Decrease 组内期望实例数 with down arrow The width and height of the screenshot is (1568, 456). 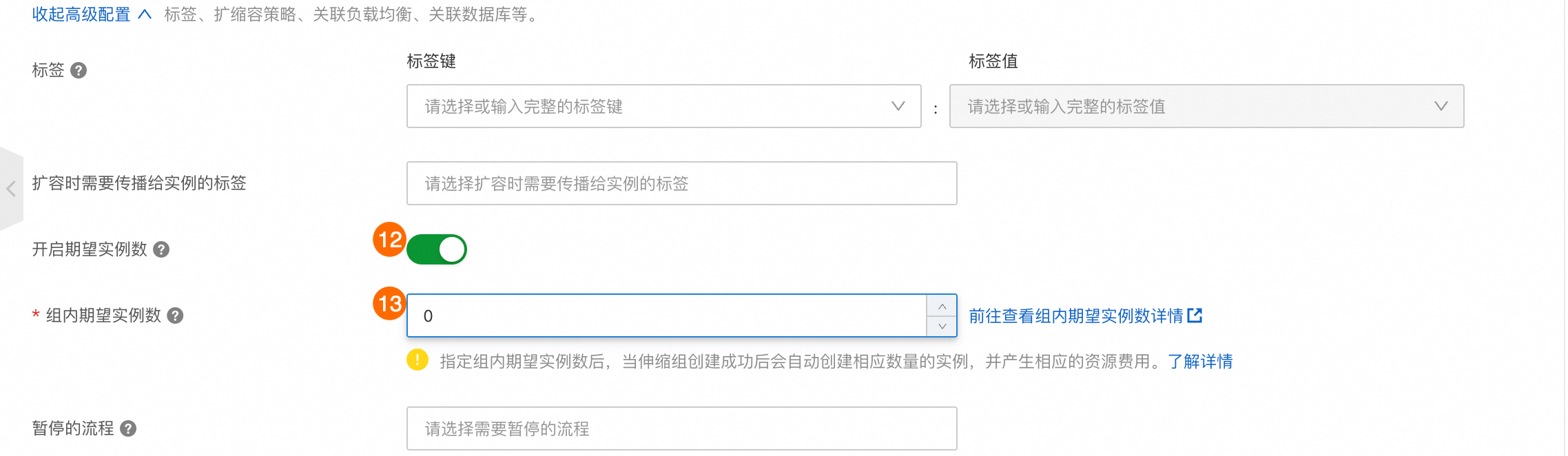tap(942, 326)
